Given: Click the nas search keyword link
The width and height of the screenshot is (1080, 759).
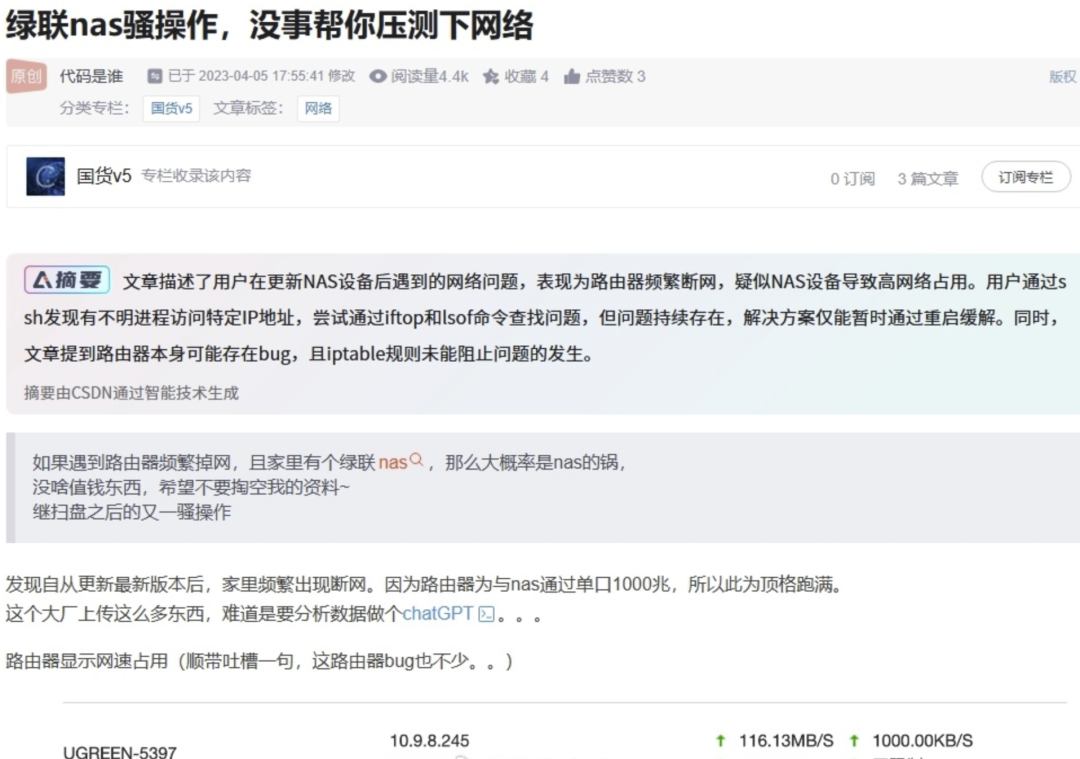Looking at the screenshot, I should (x=393, y=462).
